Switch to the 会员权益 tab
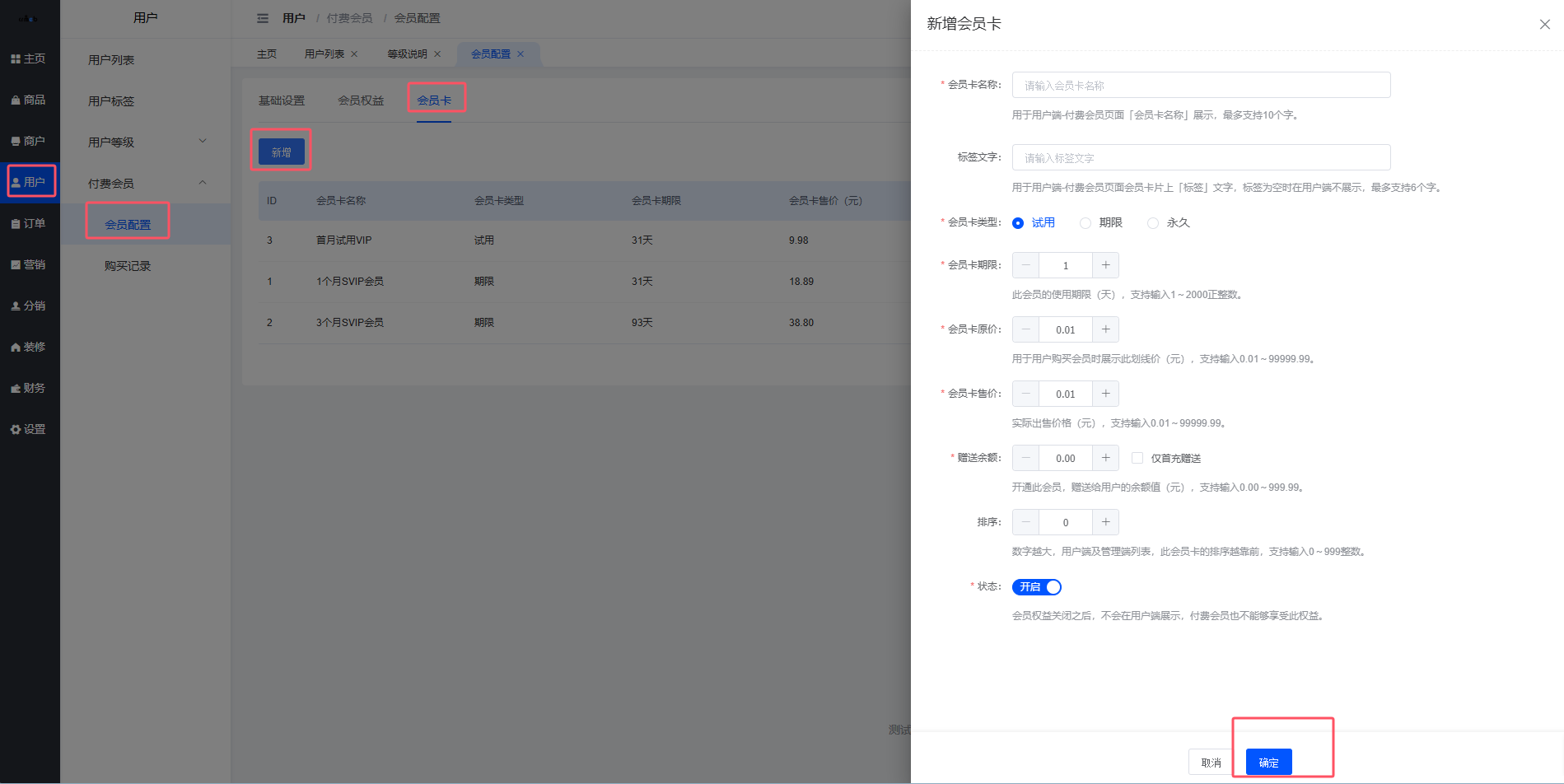 point(360,100)
